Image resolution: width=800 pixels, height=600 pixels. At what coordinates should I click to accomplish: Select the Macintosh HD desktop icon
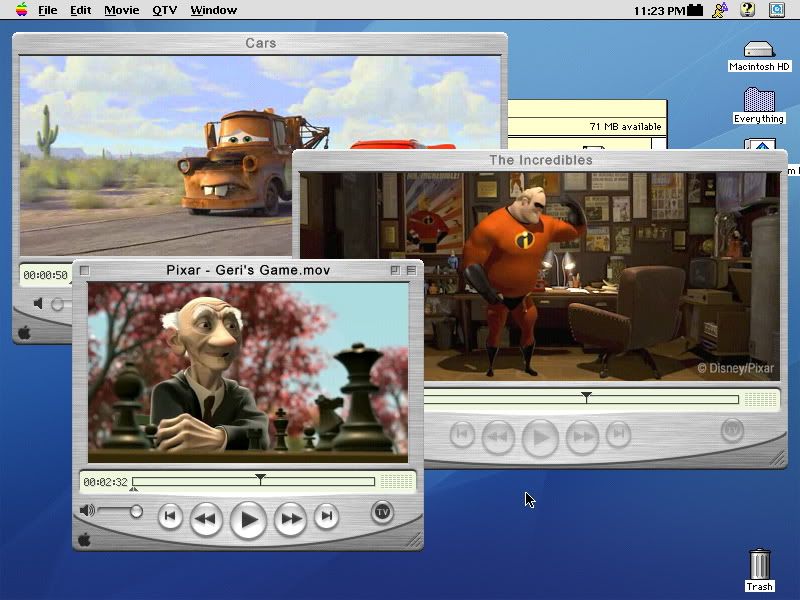pyautogui.click(x=759, y=56)
